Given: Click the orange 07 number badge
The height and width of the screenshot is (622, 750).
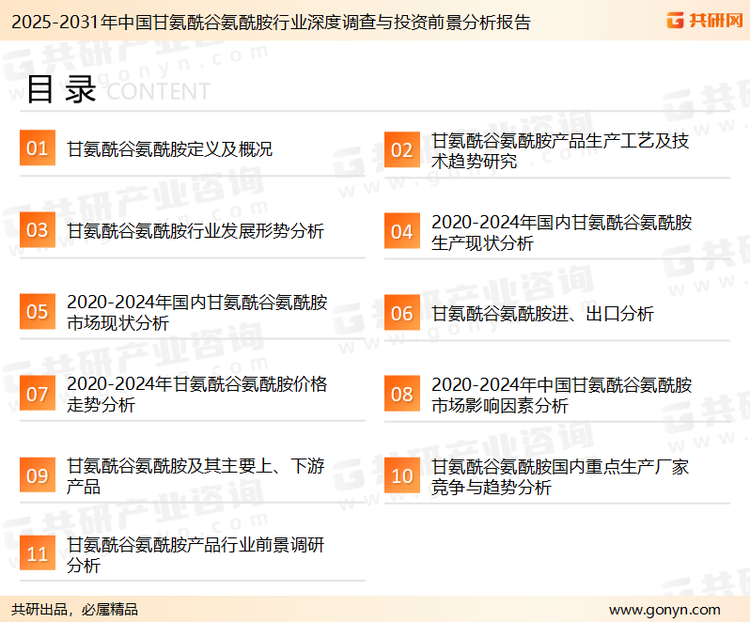Looking at the screenshot, I should point(37,393).
